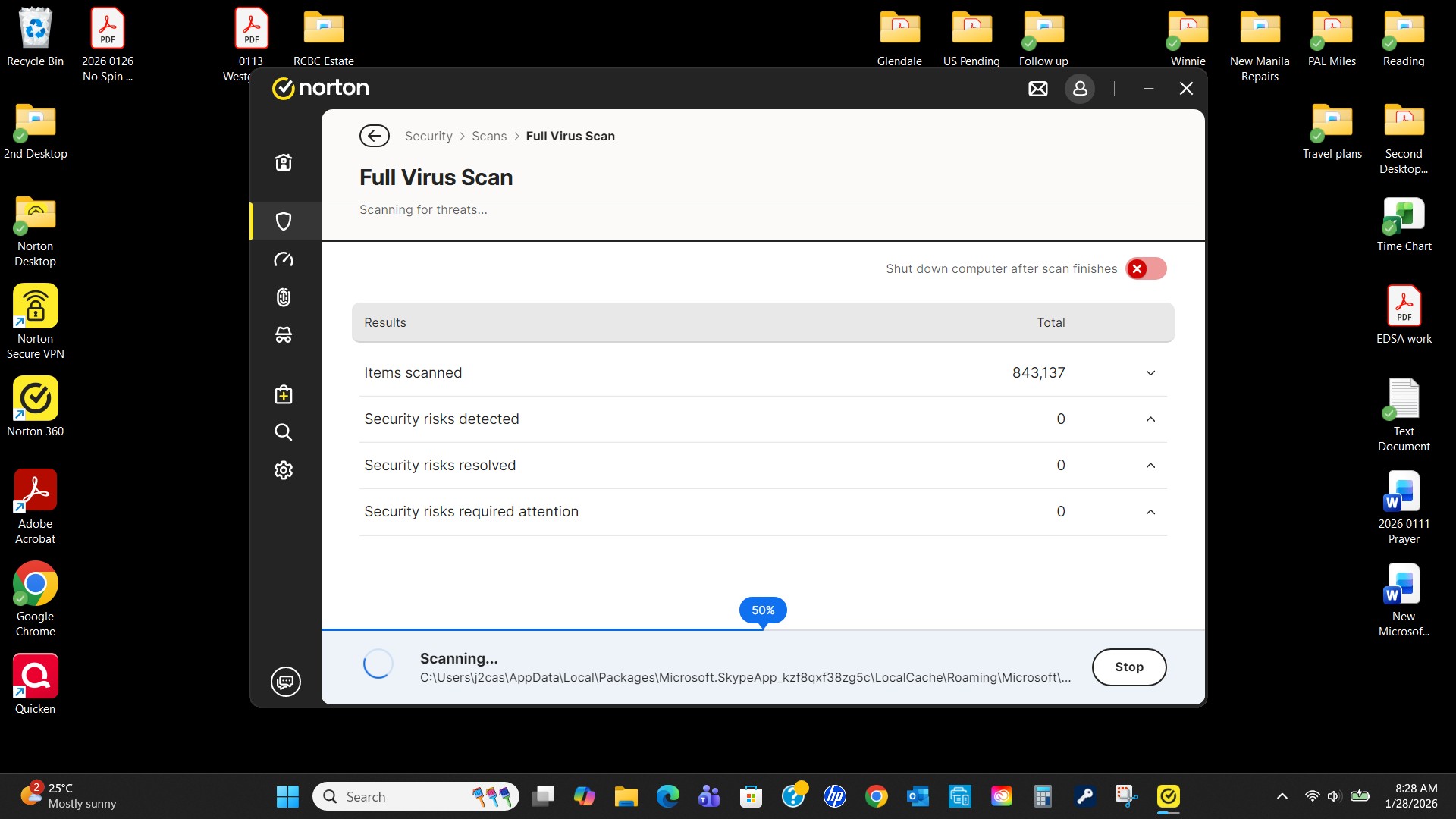Open the Norton mail notifications icon

coord(1038,89)
